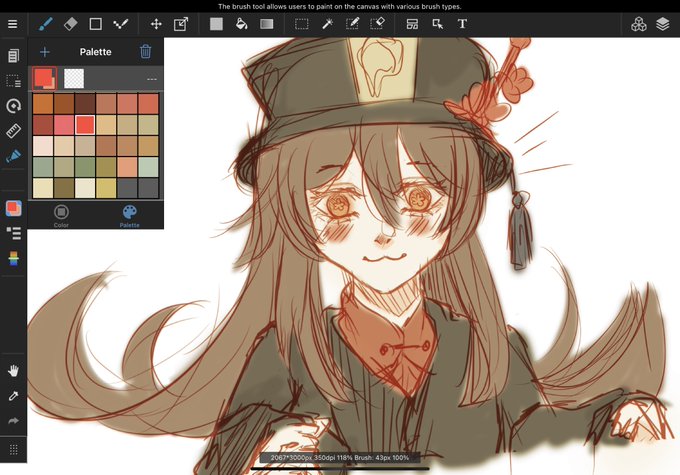
Task: Pick the darkest brown palette swatch
Action: pyautogui.click(x=85, y=104)
